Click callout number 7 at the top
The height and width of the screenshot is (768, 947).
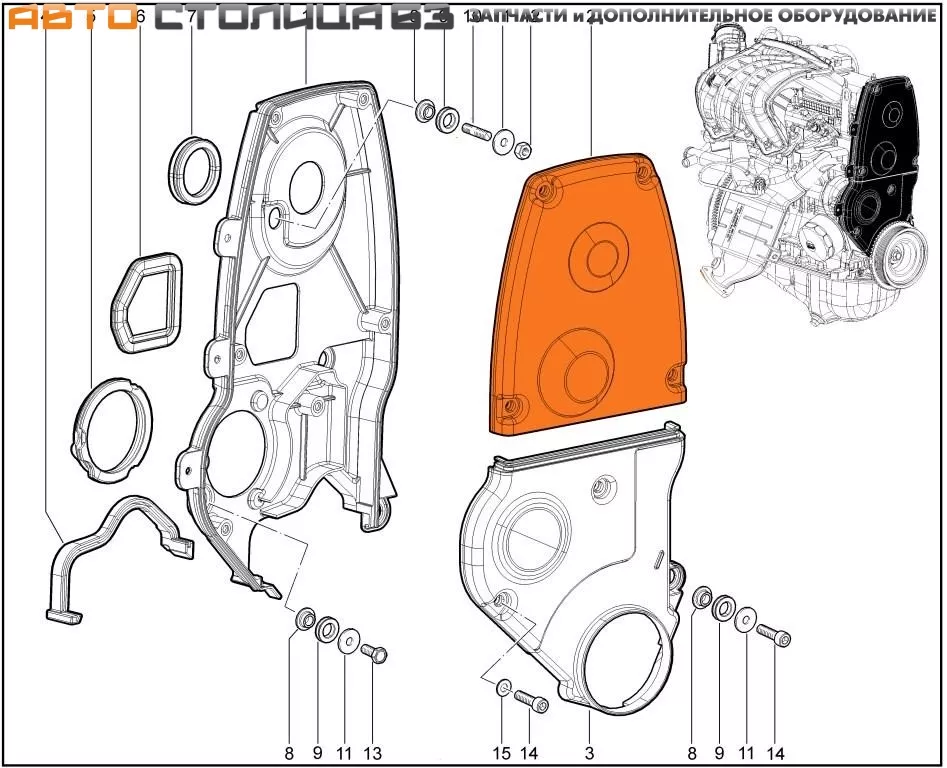click(190, 17)
